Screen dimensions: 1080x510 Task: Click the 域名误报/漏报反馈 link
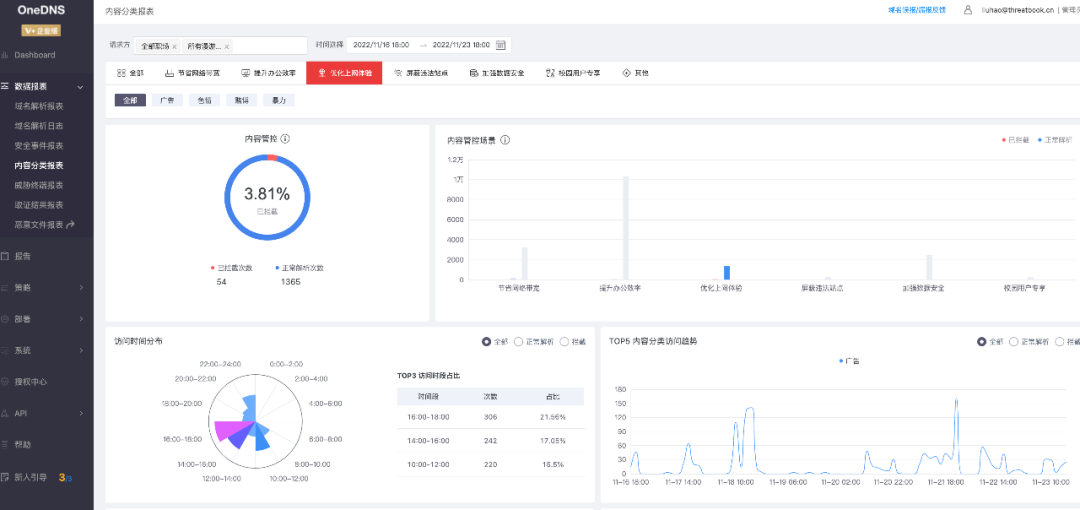click(x=917, y=10)
